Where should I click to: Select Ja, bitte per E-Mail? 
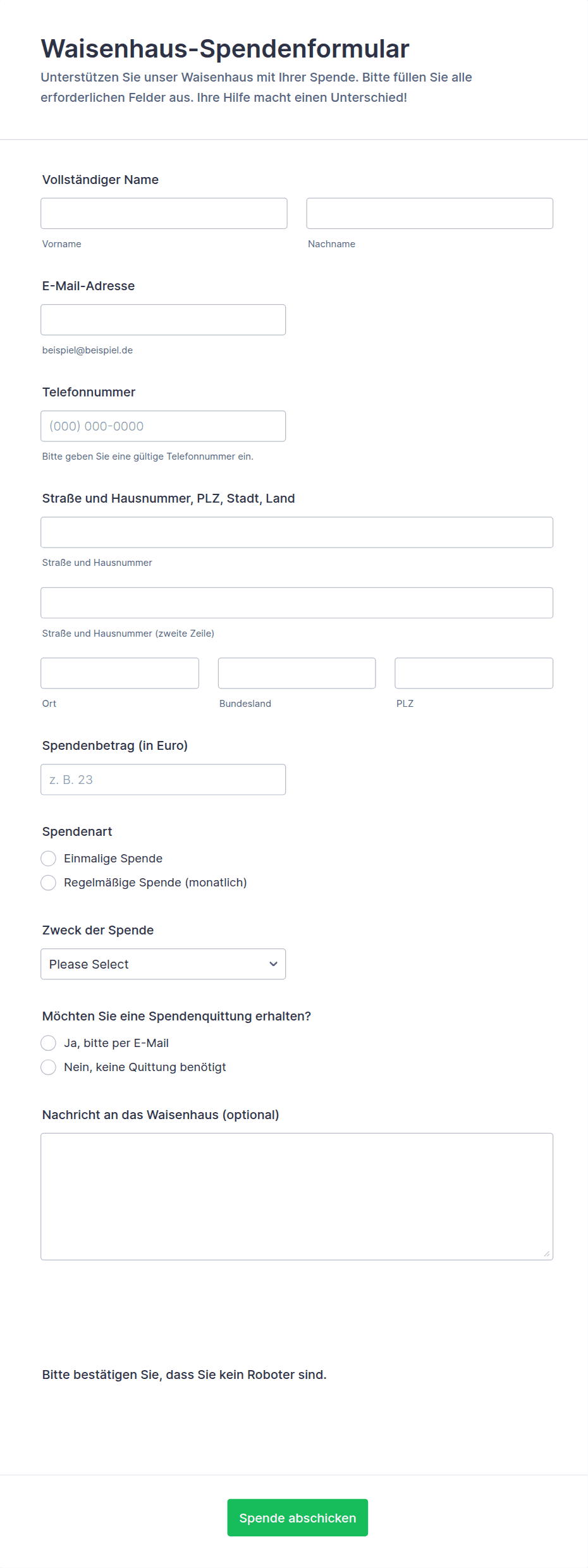coord(49,1043)
